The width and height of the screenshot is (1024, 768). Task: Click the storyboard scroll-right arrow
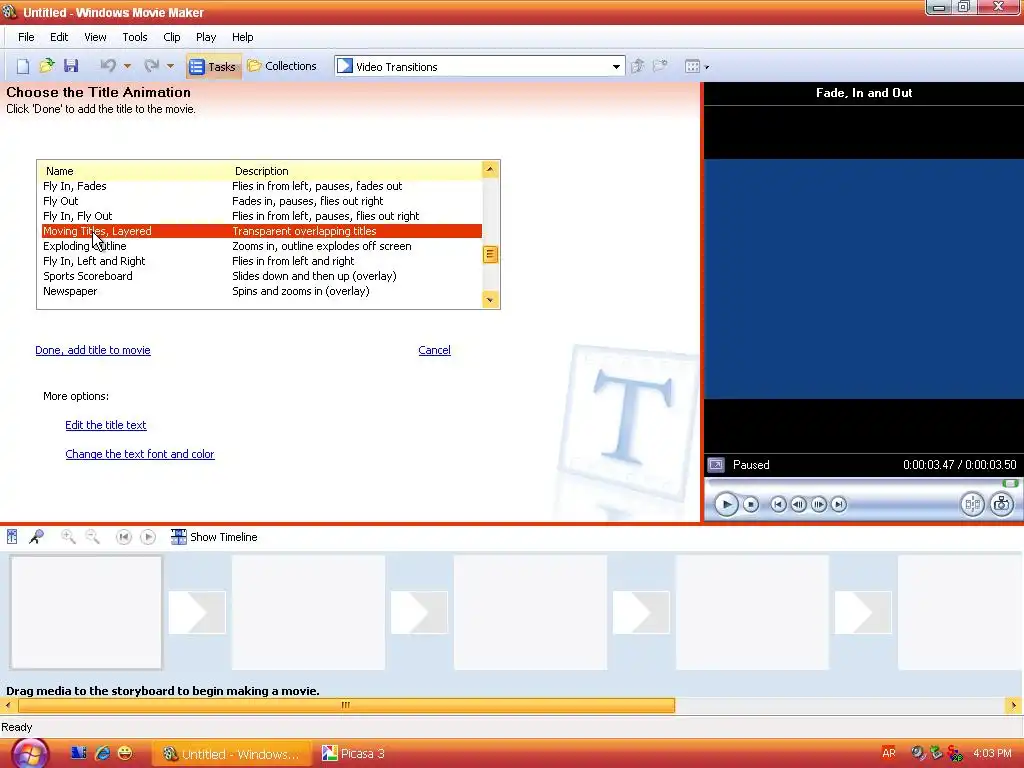1014,705
